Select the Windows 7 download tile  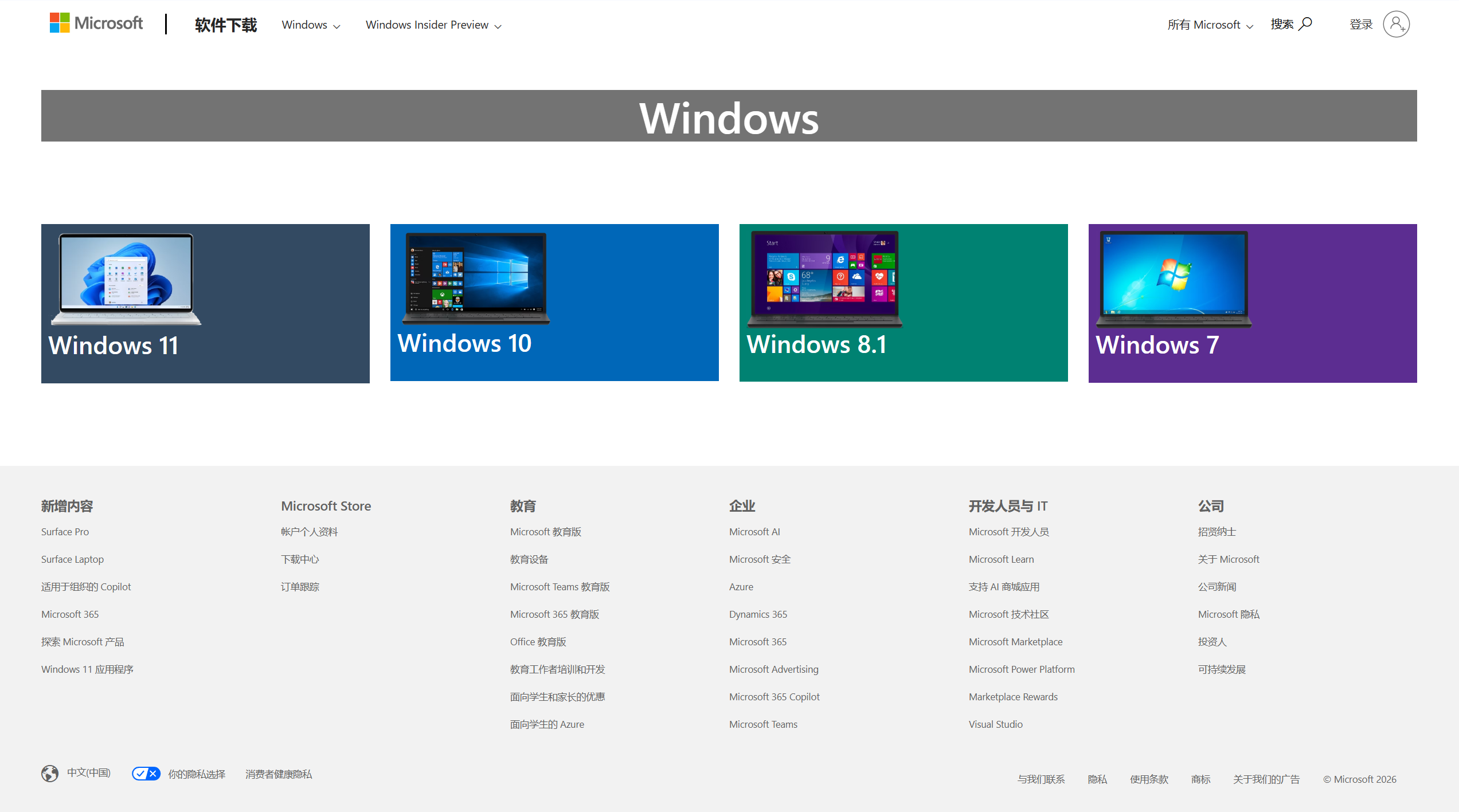click(1252, 303)
